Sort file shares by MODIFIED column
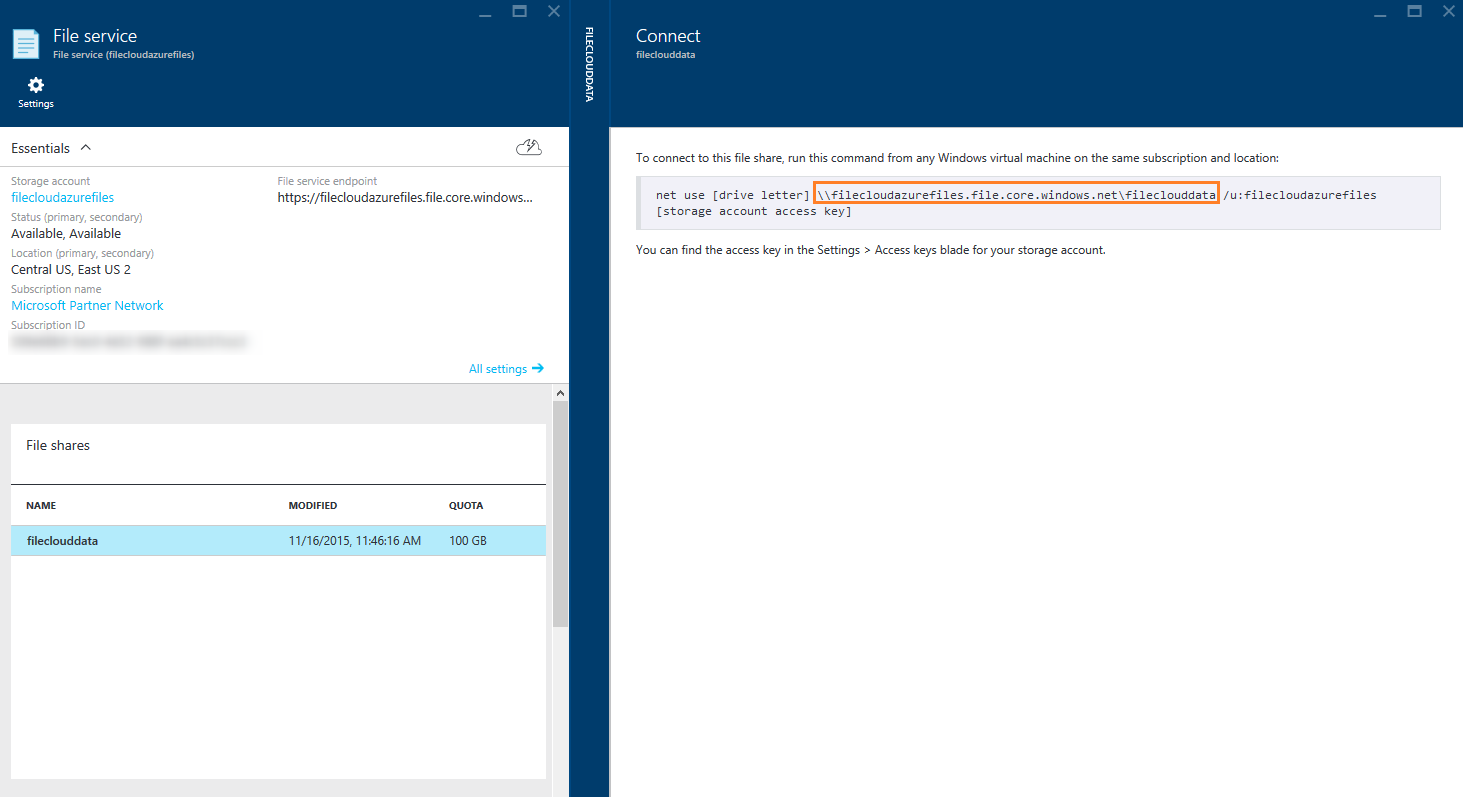Screen dimensions: 1463x797 (312, 506)
